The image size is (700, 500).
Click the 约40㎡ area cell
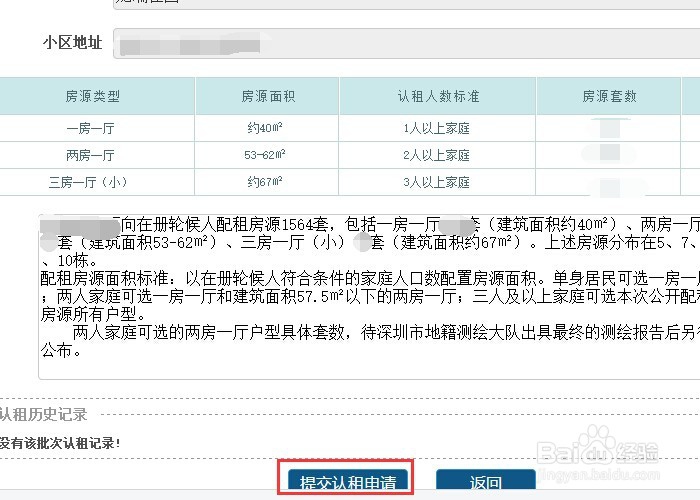[x=267, y=129]
